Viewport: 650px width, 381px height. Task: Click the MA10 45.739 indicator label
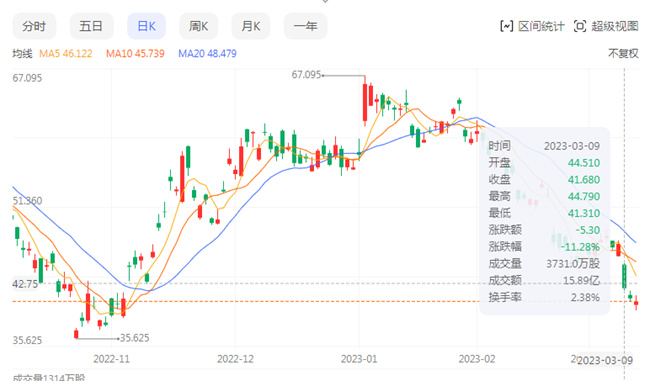135,53
